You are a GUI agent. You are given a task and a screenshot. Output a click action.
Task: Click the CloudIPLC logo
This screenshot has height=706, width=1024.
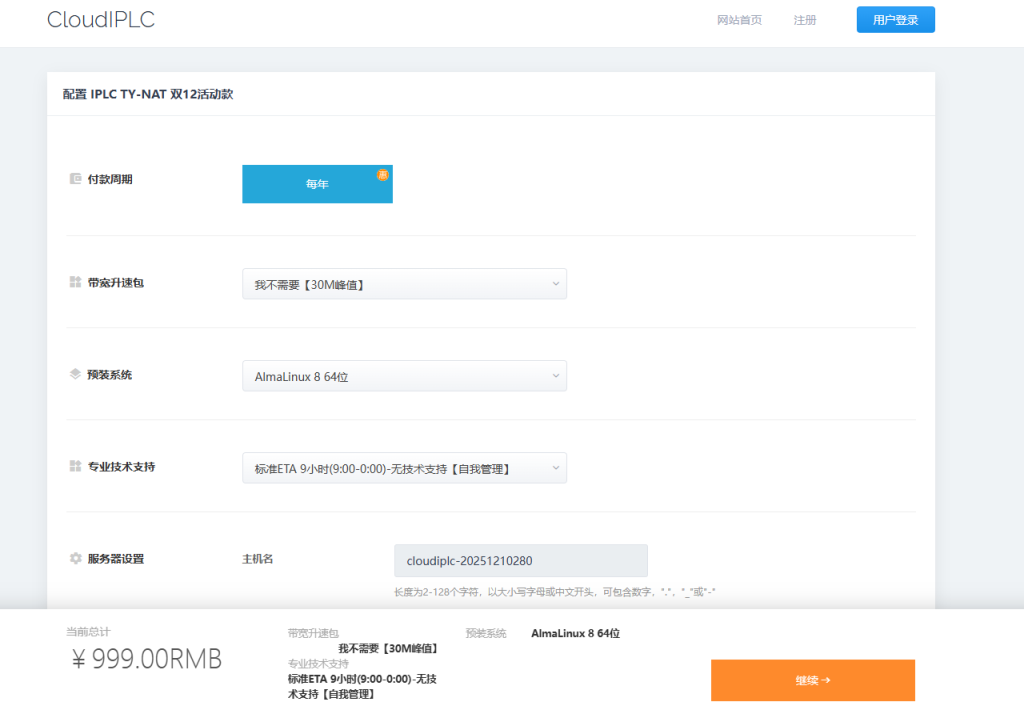click(x=101, y=20)
